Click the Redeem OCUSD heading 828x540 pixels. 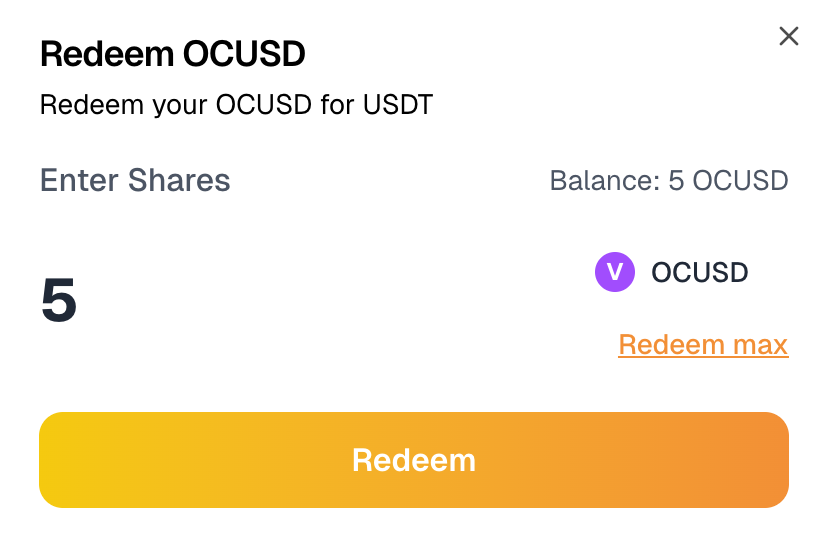point(172,54)
